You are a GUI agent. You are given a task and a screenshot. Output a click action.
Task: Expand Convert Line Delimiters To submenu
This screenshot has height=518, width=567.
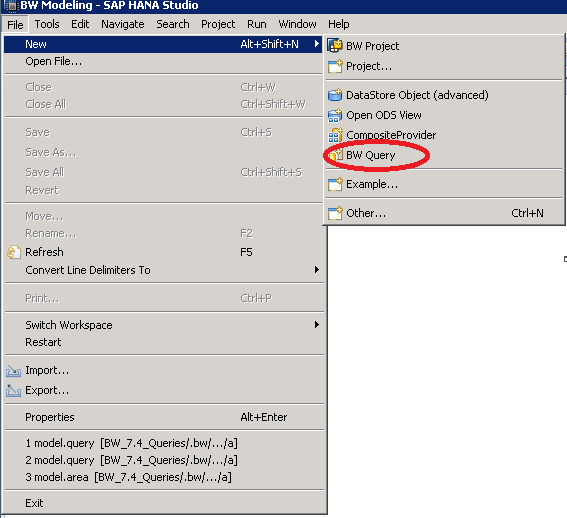point(317,269)
